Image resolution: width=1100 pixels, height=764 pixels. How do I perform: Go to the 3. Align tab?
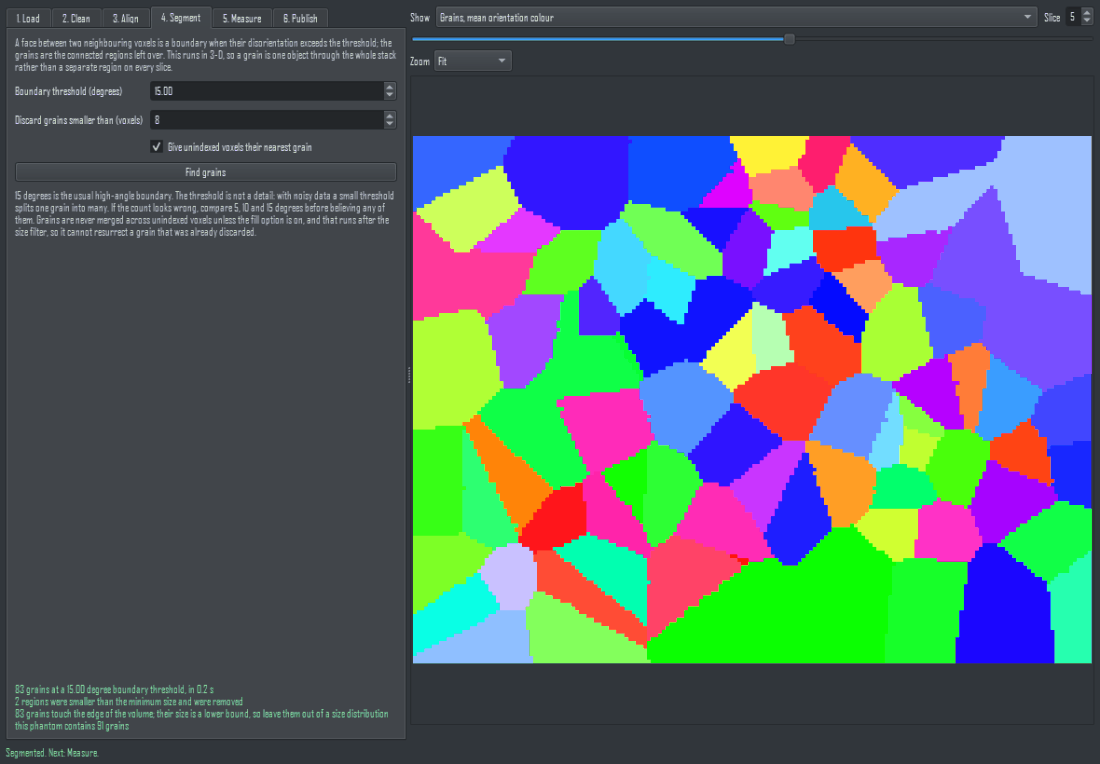pyautogui.click(x=126, y=18)
